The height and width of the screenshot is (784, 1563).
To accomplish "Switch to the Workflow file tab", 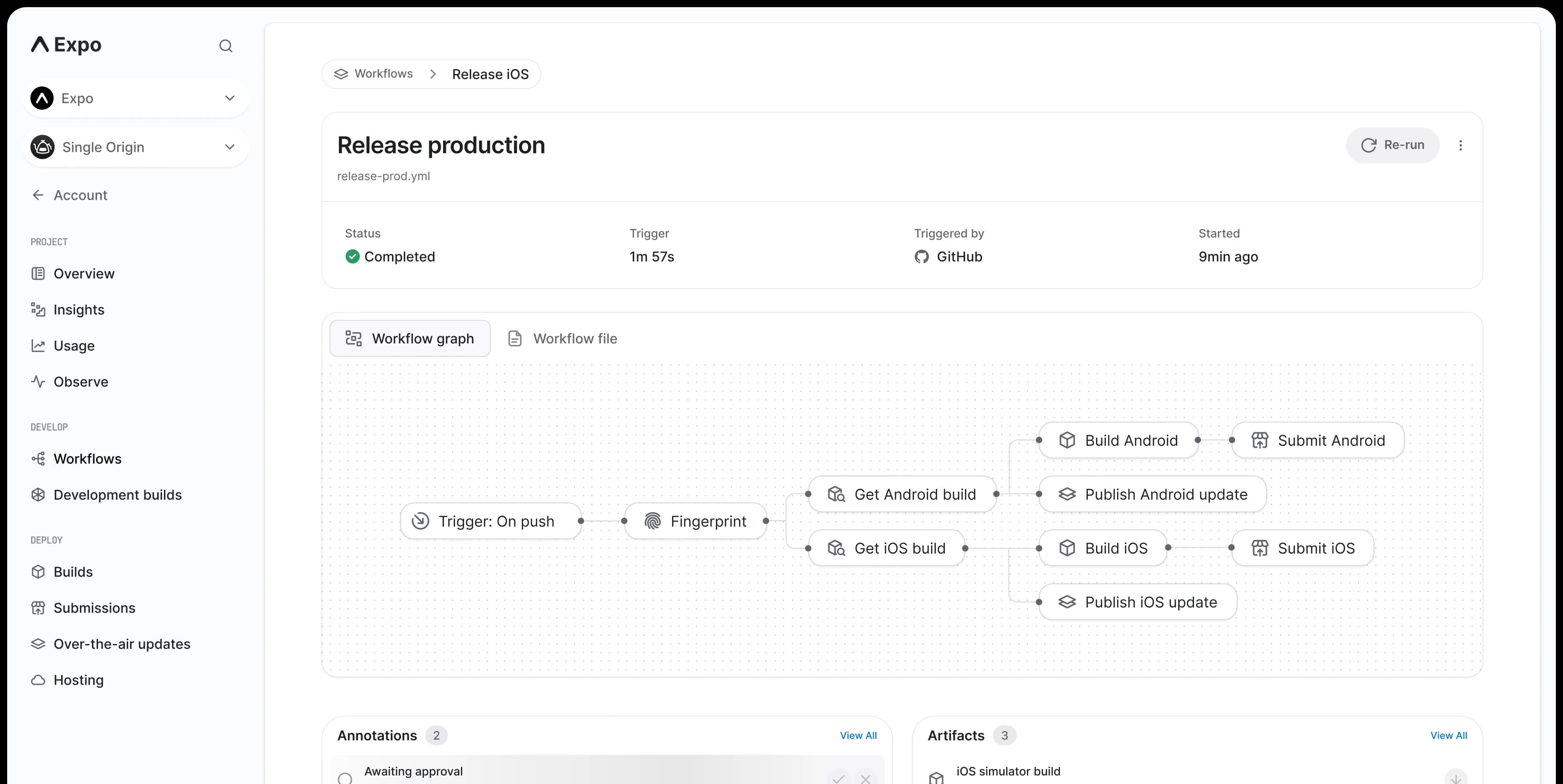I will click(x=563, y=338).
